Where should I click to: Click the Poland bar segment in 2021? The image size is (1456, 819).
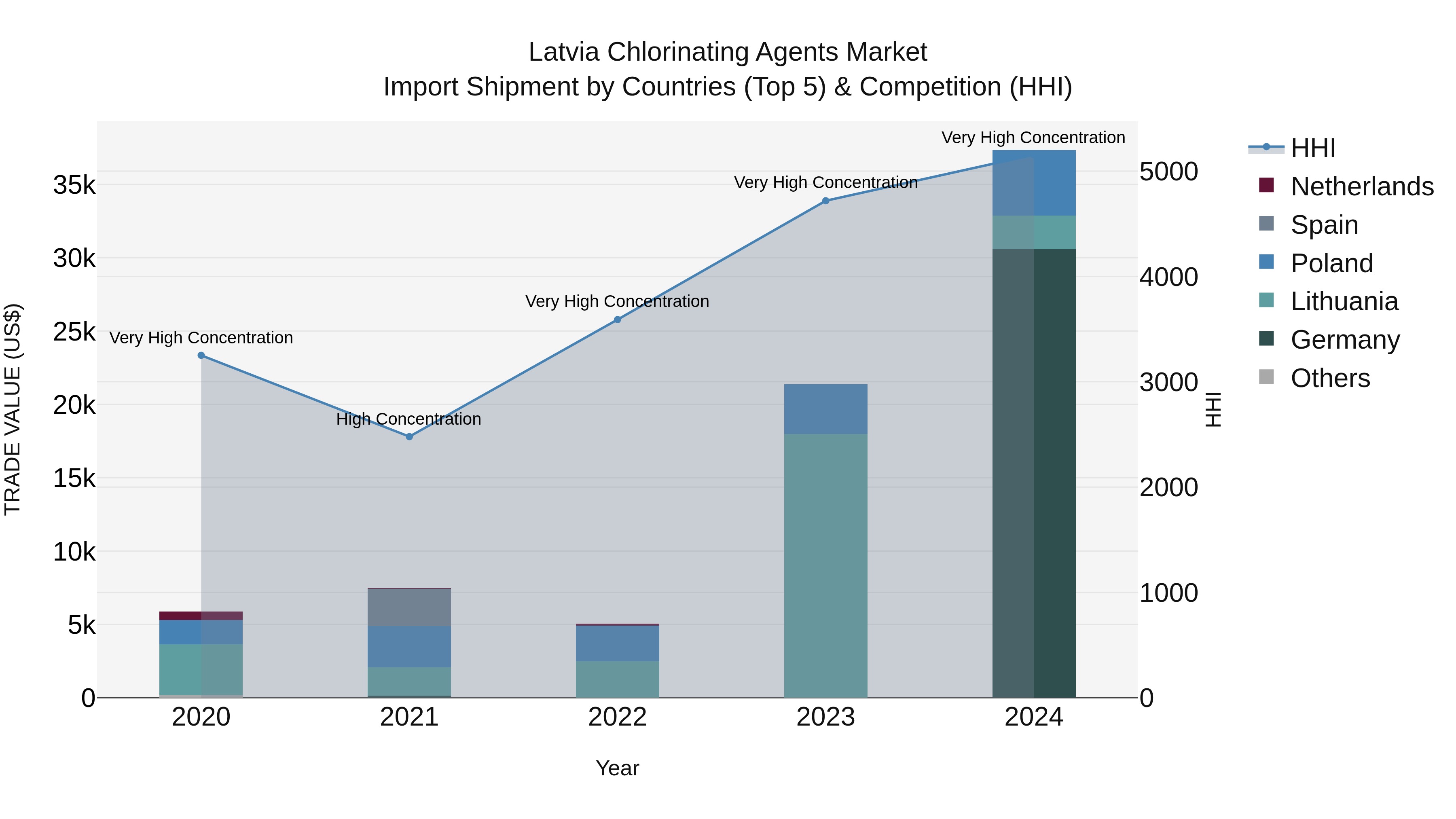(409, 647)
